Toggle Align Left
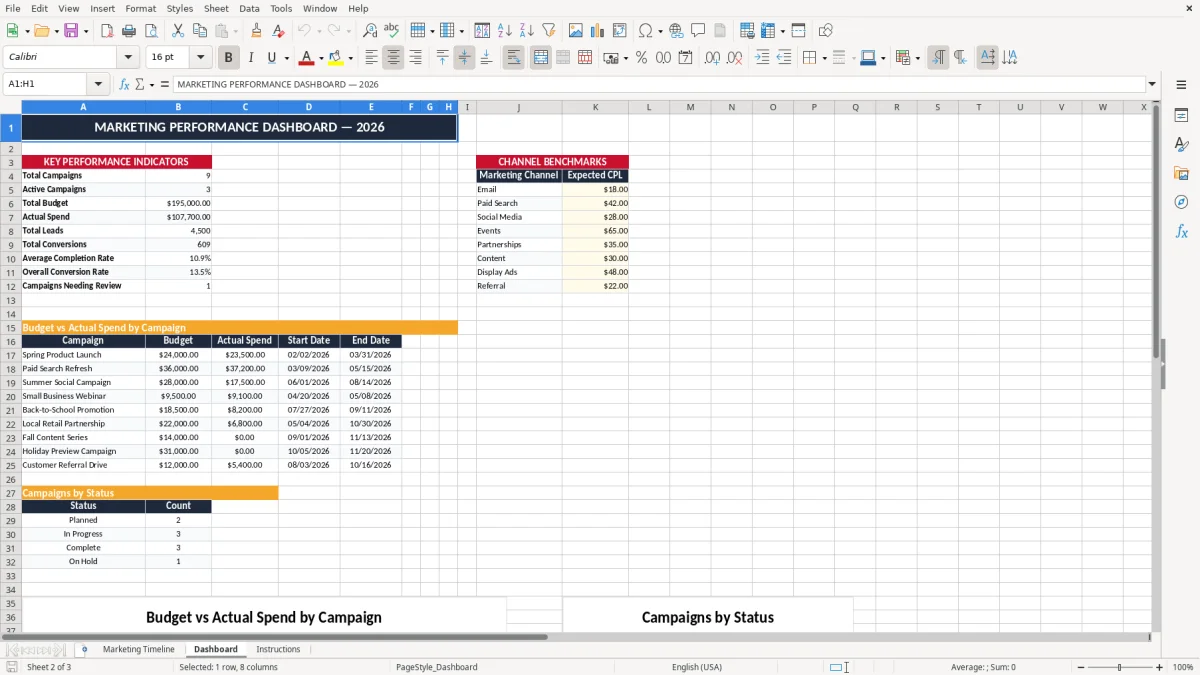Screen dimensions: 1200x675 pyautogui.click(x=371, y=58)
